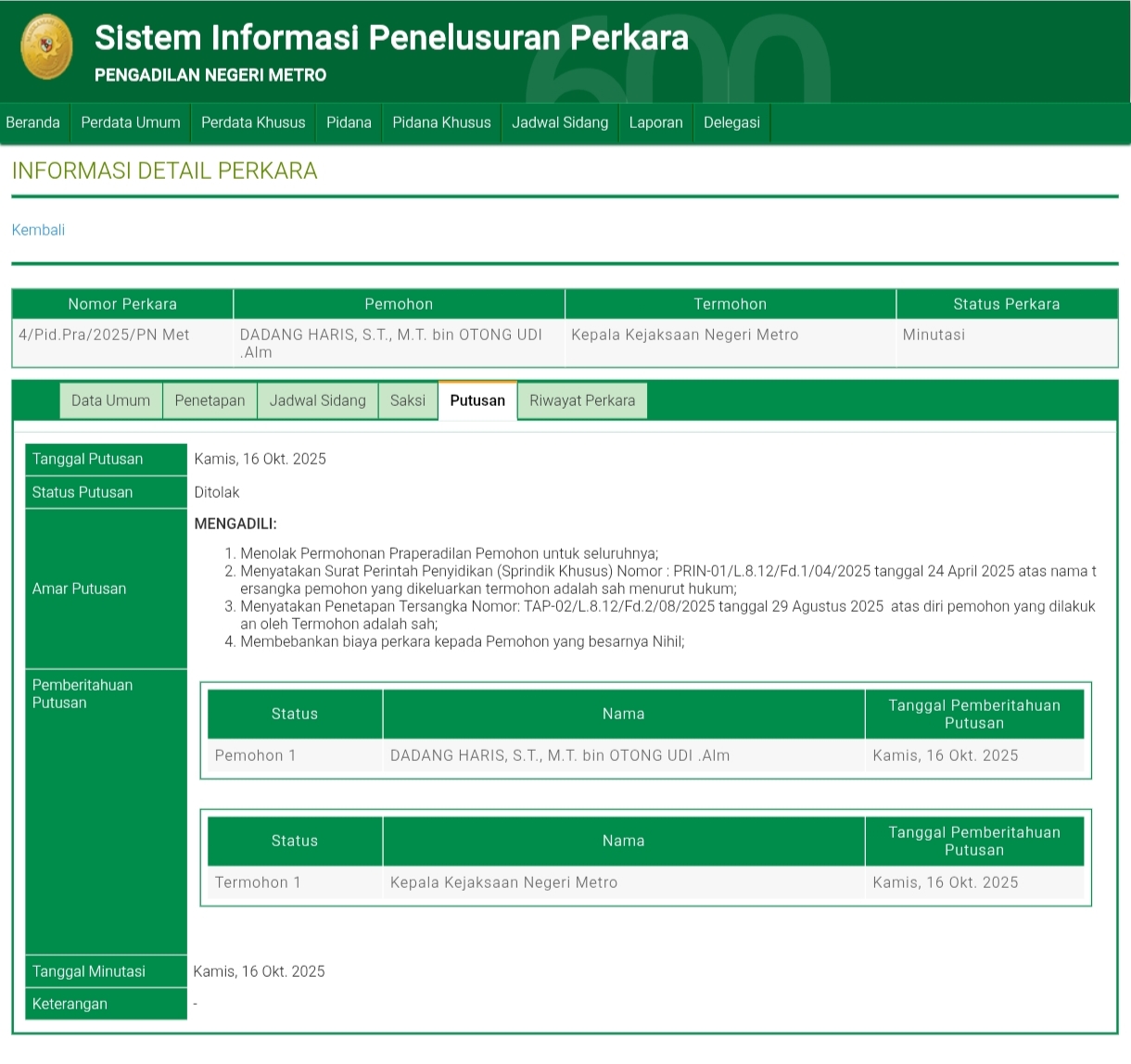1131x1064 pixels.
Task: Open the Perdata Umum menu
Action: point(131,122)
